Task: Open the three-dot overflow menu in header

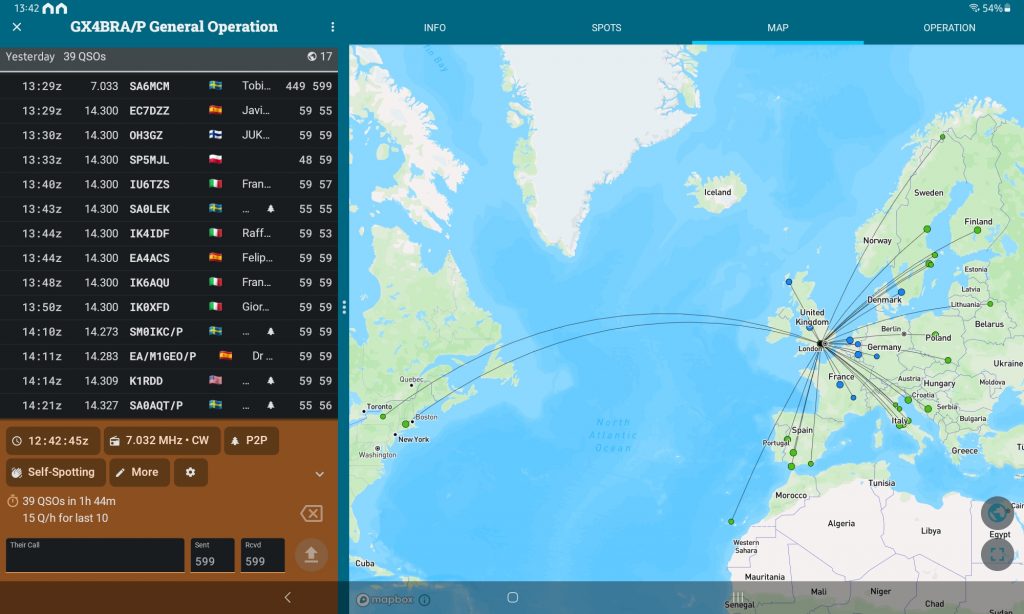Action: pyautogui.click(x=333, y=27)
